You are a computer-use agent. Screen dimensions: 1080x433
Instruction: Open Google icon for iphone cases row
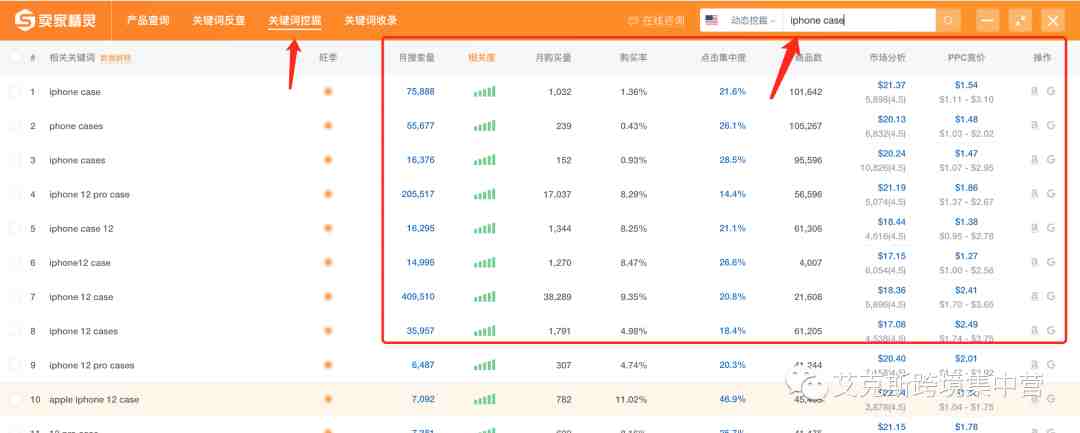(x=1050, y=160)
